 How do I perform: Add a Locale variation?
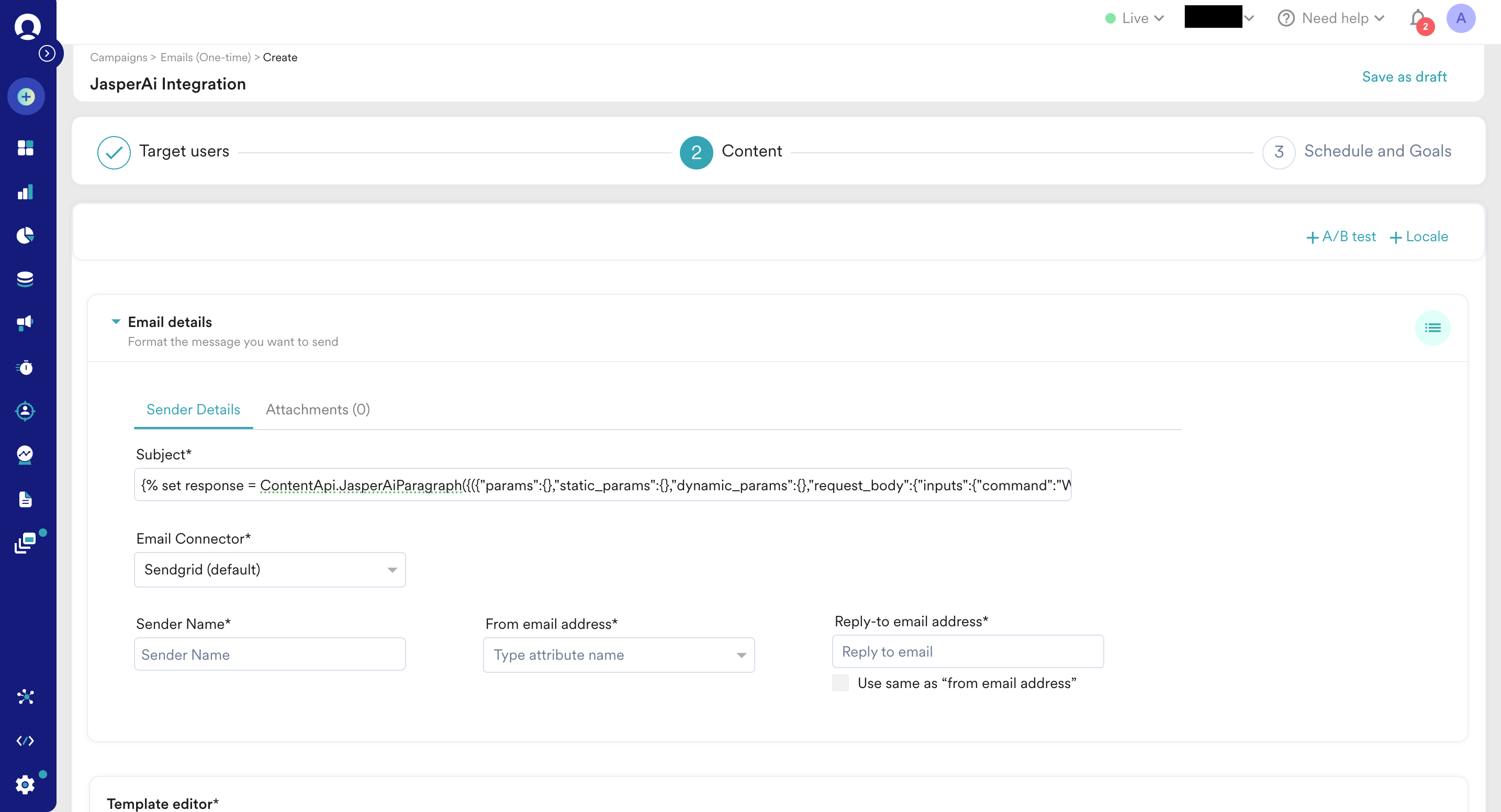pos(1418,236)
